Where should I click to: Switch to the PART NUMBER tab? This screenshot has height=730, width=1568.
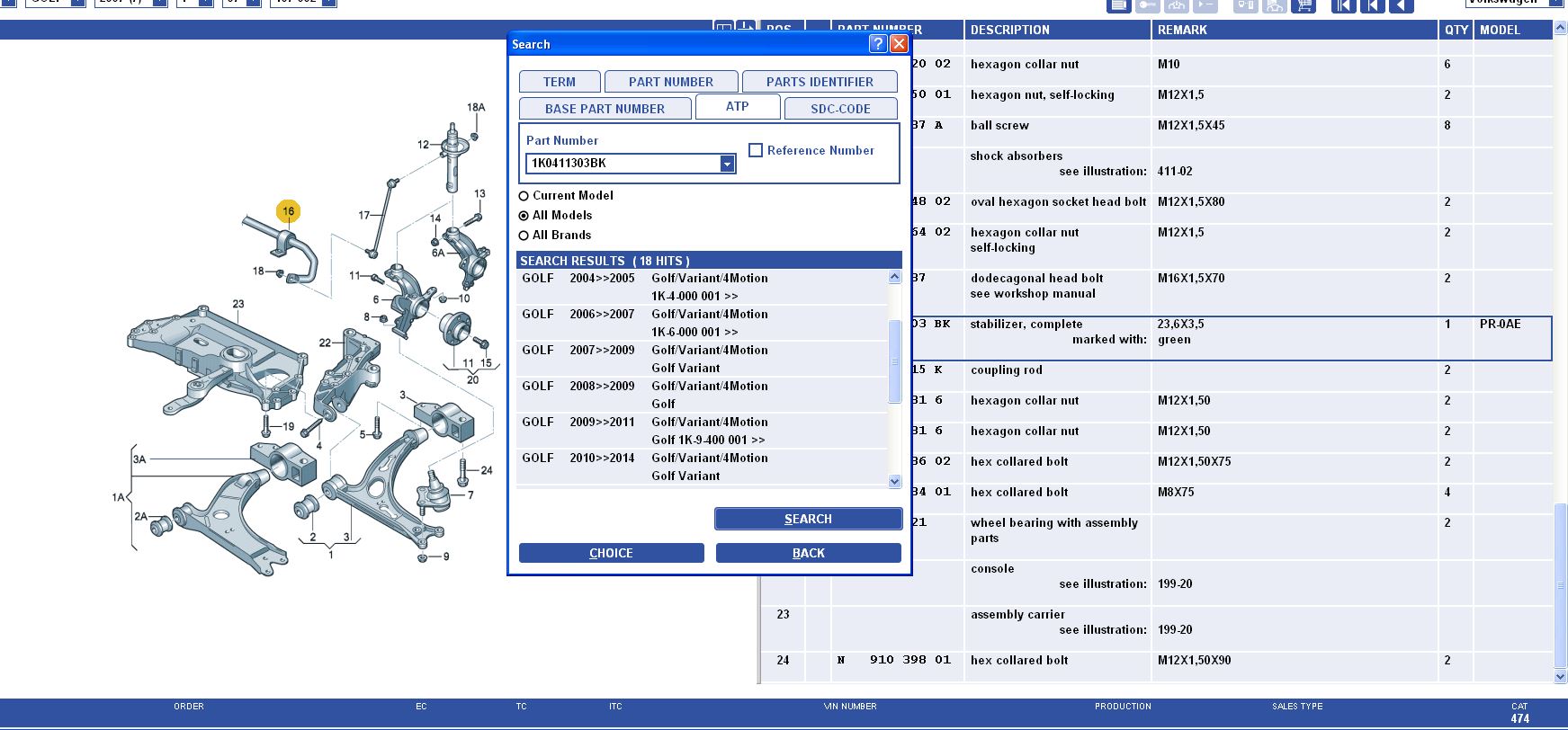[671, 82]
